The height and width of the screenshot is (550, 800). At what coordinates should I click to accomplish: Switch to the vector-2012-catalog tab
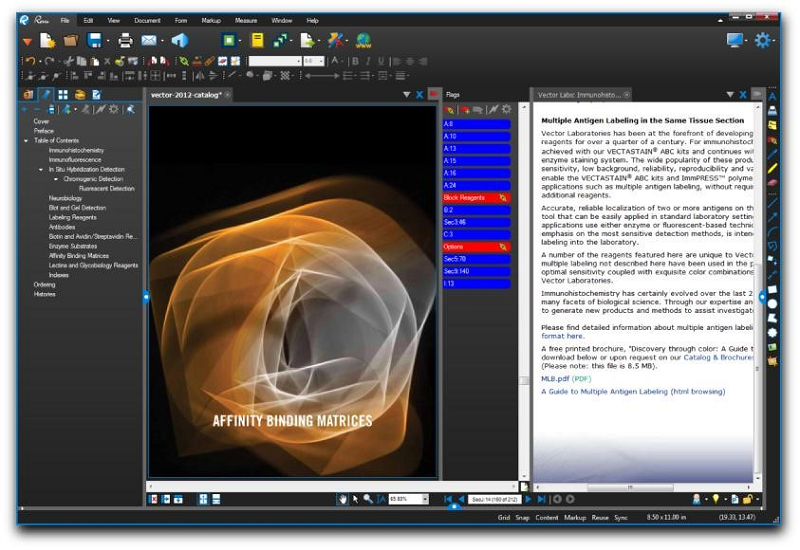[187, 94]
